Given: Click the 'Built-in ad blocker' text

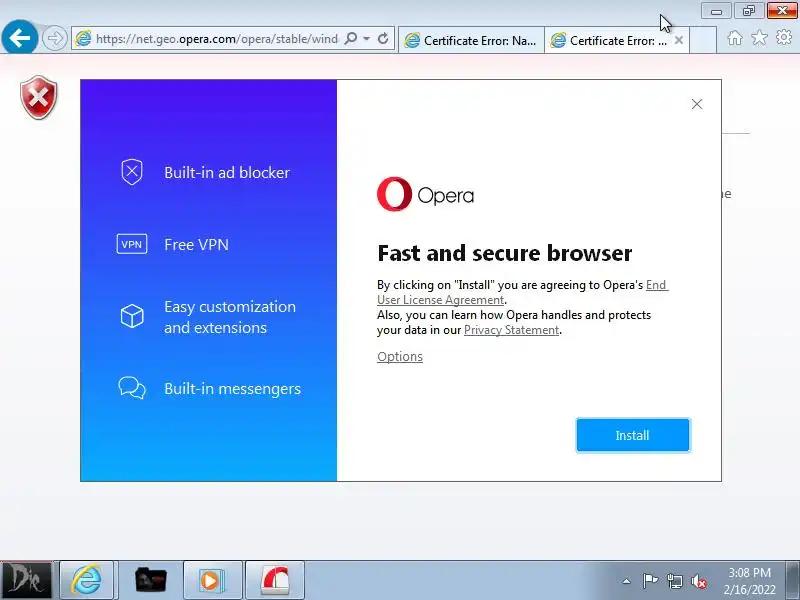Looking at the screenshot, I should pos(227,172).
